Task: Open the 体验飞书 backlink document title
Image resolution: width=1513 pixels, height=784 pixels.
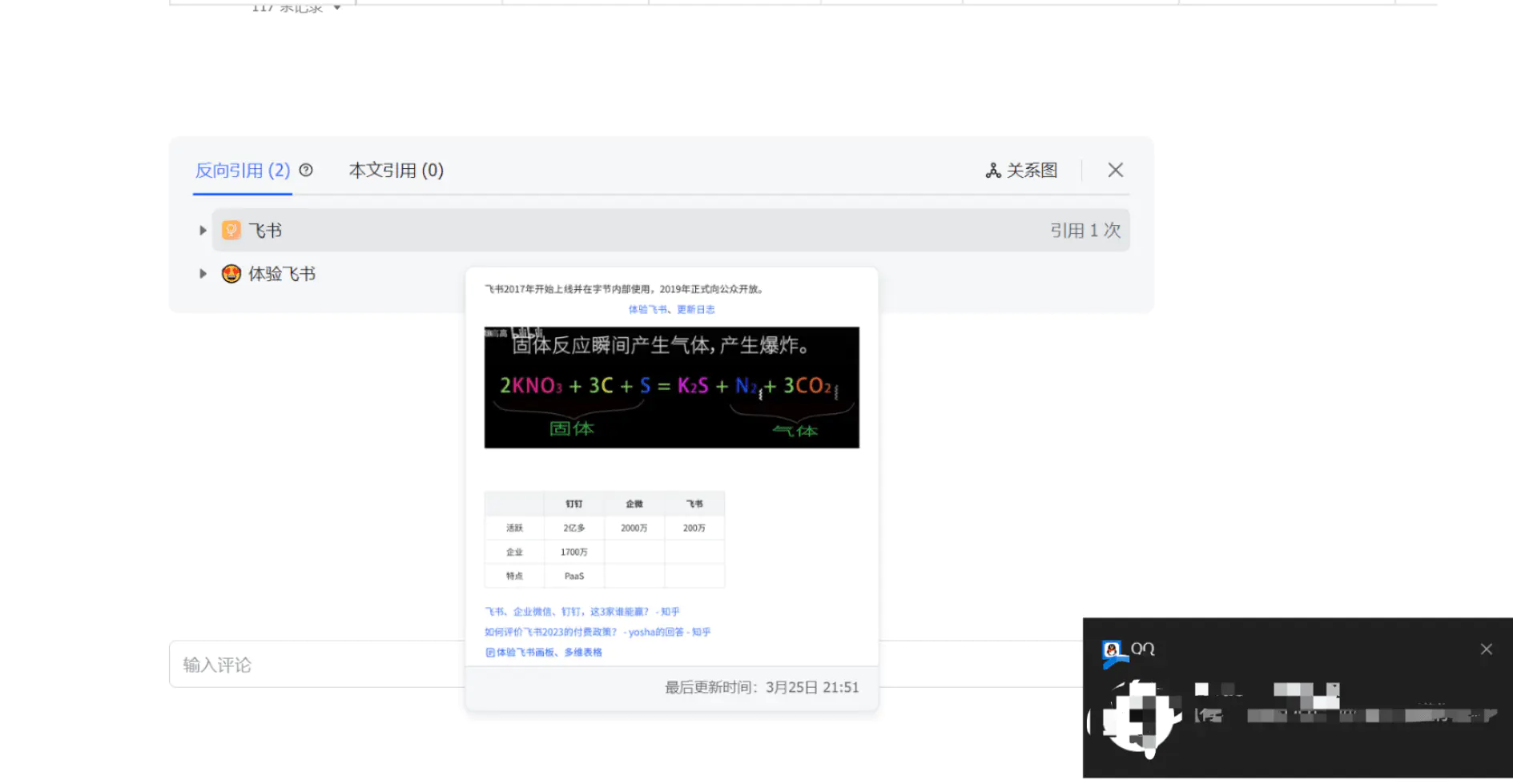Action: [282, 274]
